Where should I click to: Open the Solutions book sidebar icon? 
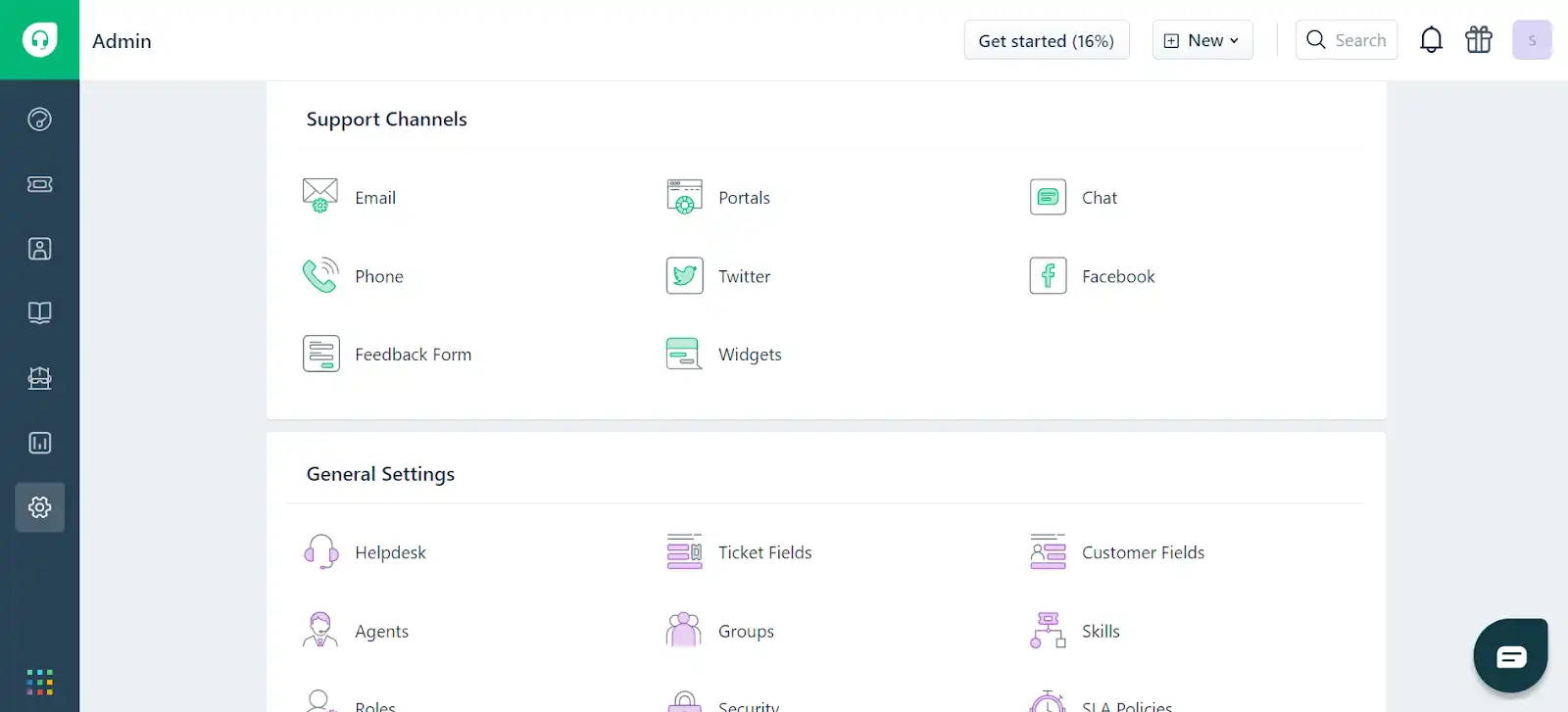(39, 312)
